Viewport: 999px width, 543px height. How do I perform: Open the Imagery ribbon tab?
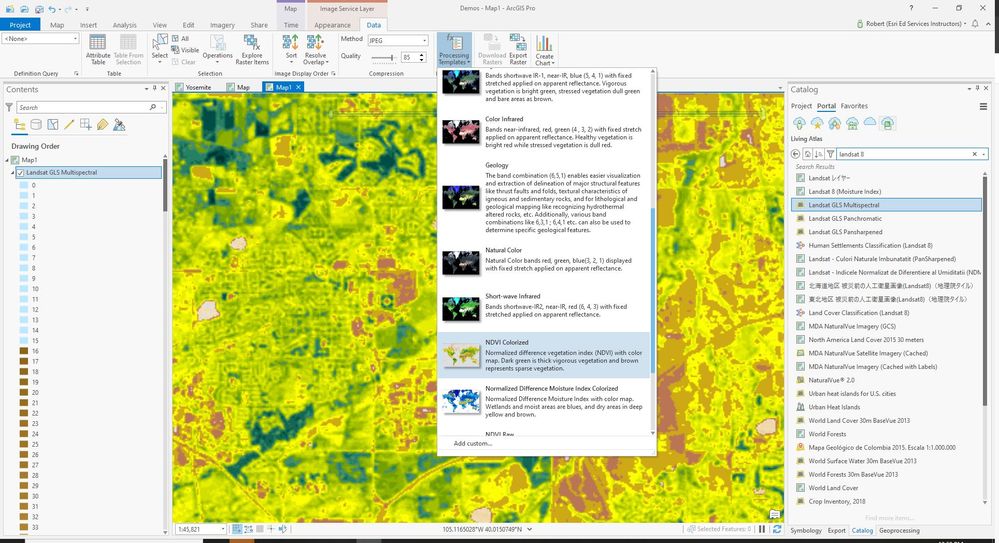pyautogui.click(x=222, y=25)
